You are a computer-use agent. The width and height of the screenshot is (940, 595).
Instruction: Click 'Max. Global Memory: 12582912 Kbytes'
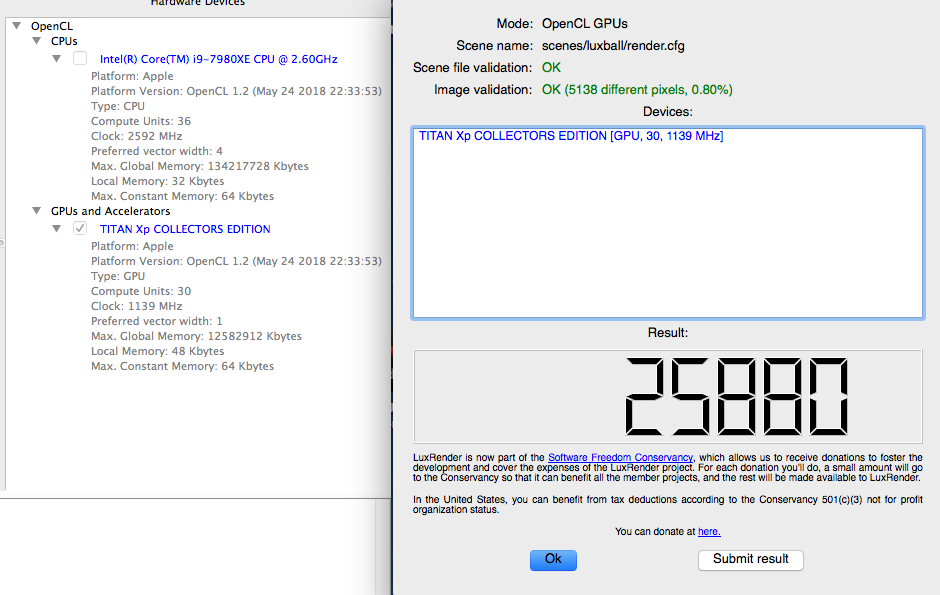(196, 336)
